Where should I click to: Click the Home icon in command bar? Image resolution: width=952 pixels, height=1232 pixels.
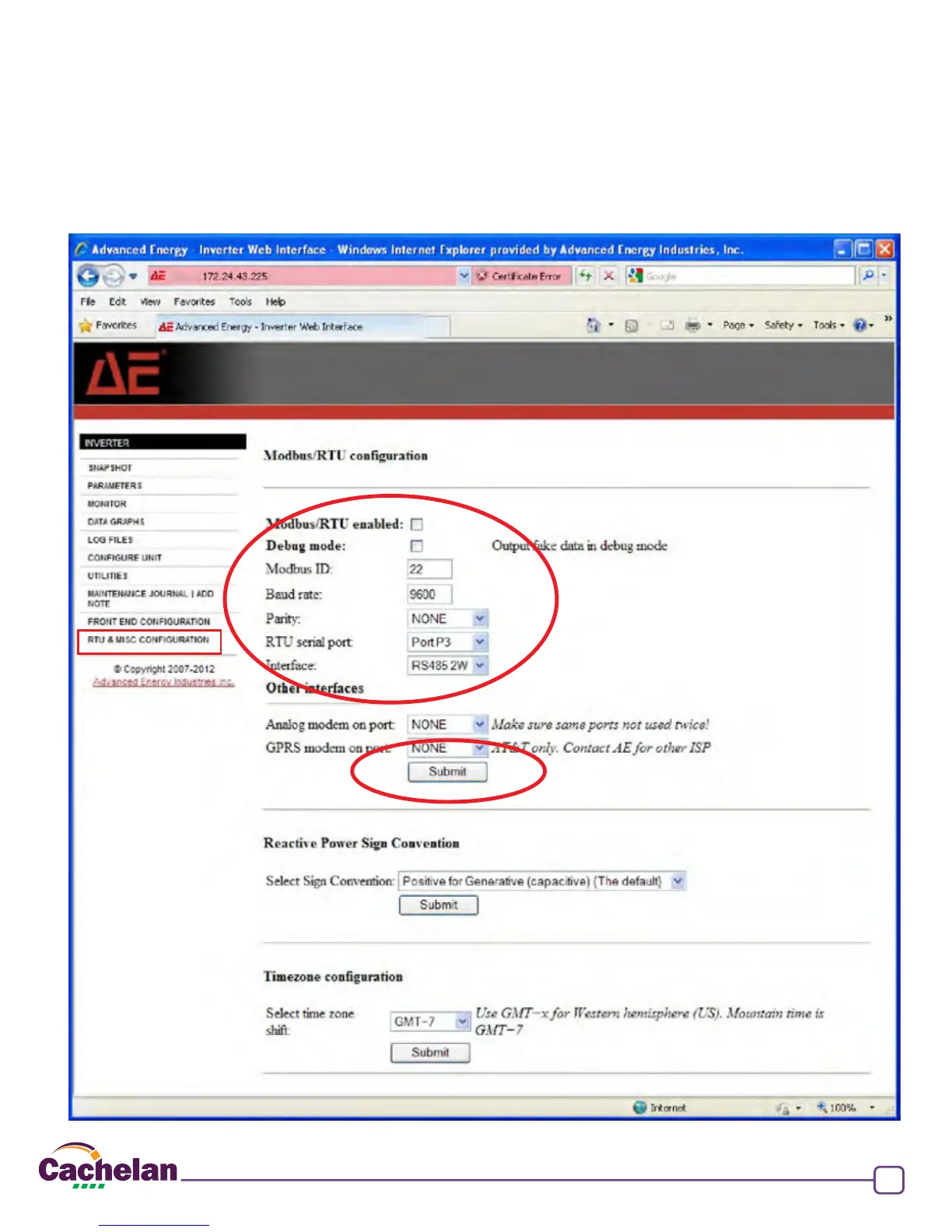tap(593, 325)
